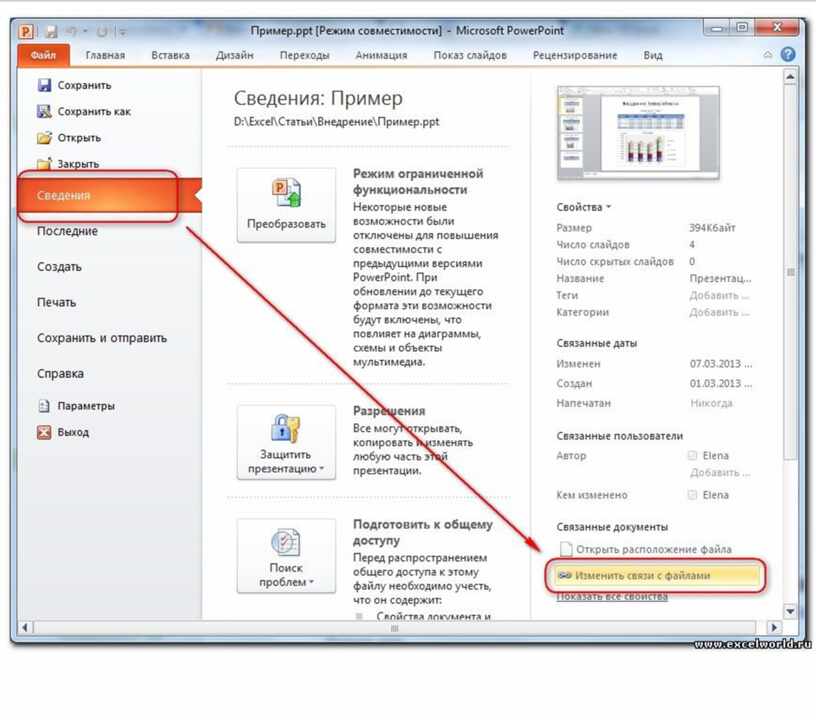Viewport: 816px width, 720px height.
Task: Click the Размер value 394Кбайт
Action: 712,228
